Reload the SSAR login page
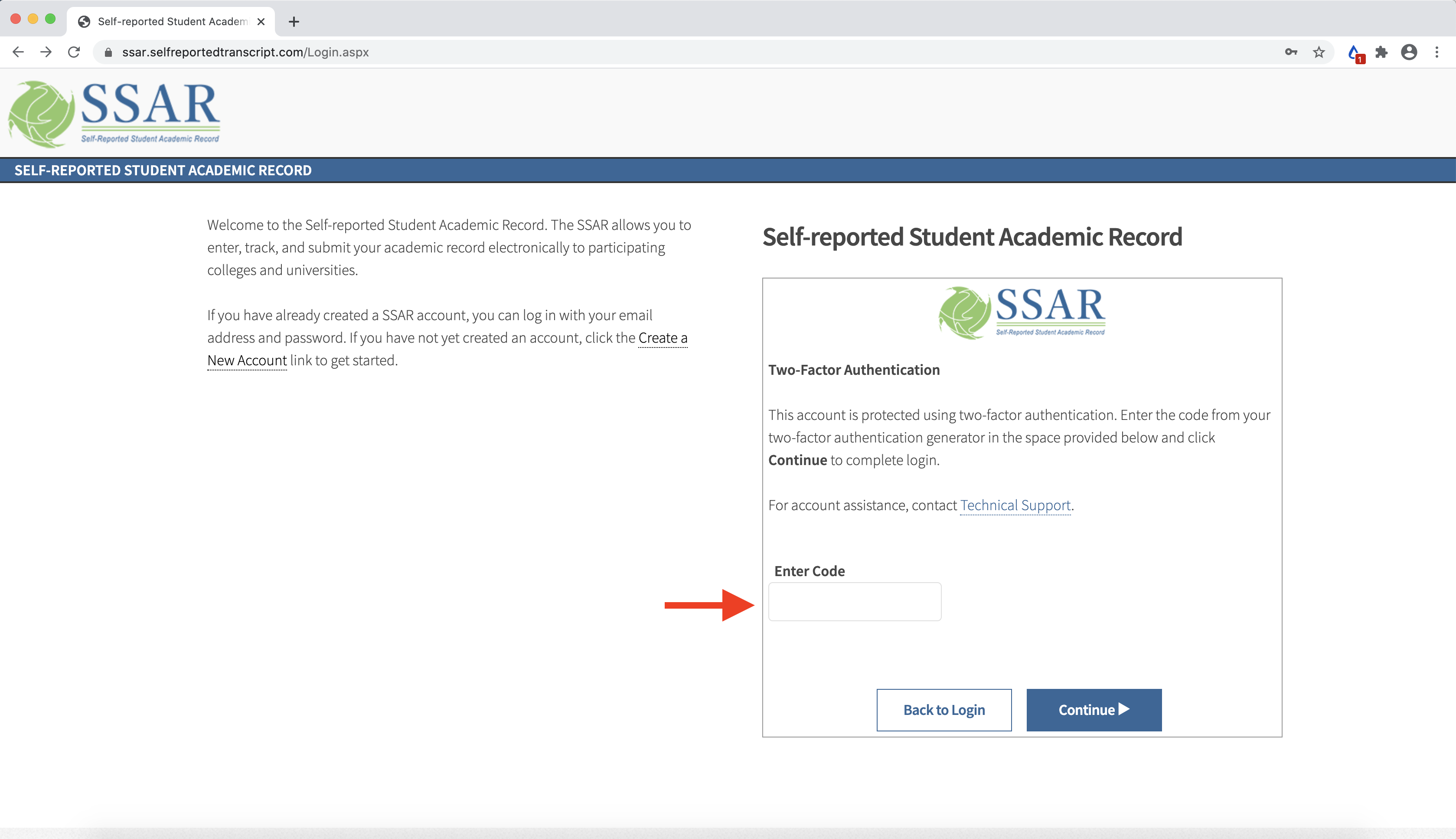 (x=74, y=52)
